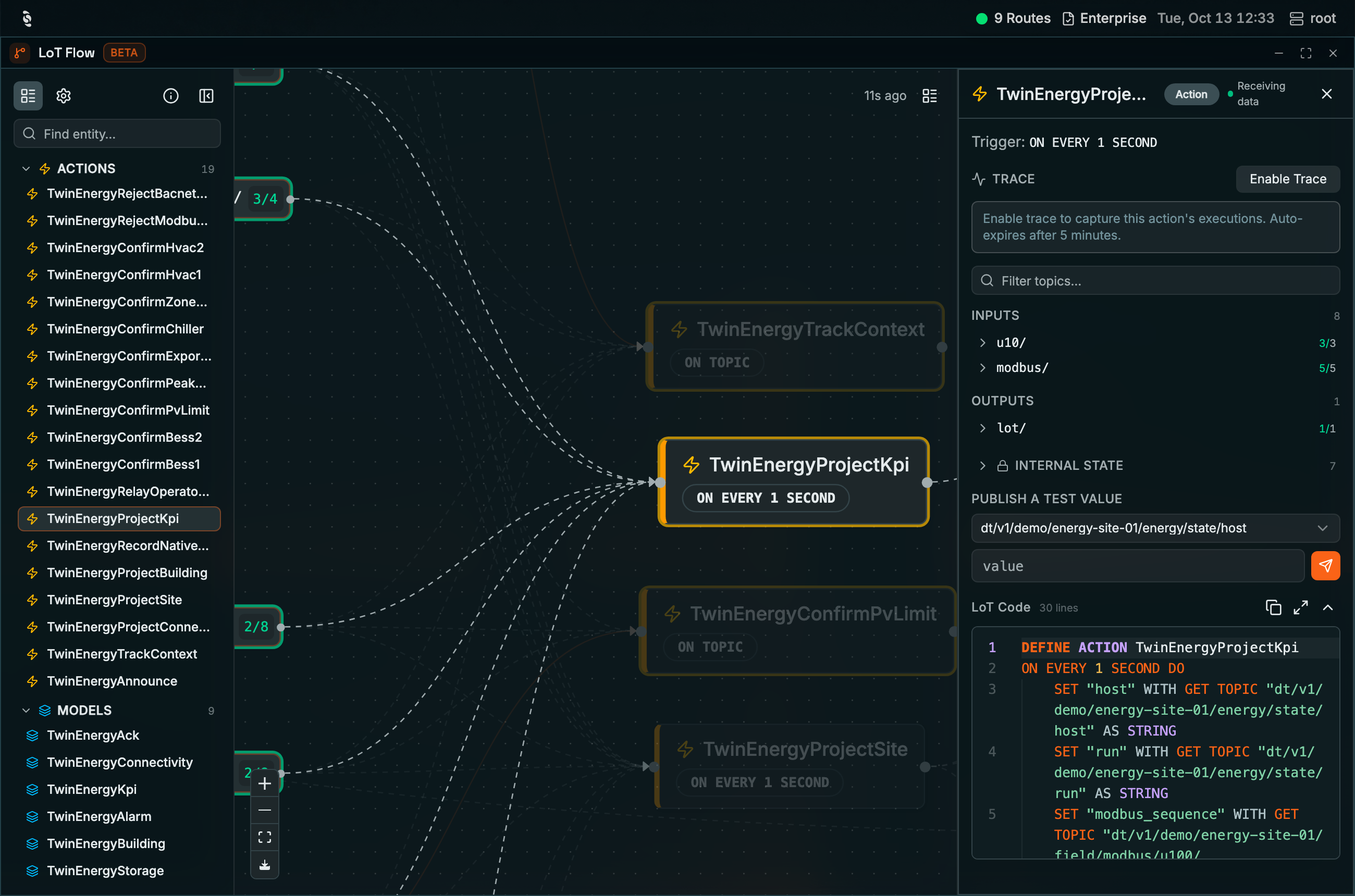Open the TwinEnergyKpi model
Screen dimensions: 1355x896
pos(119,790)
